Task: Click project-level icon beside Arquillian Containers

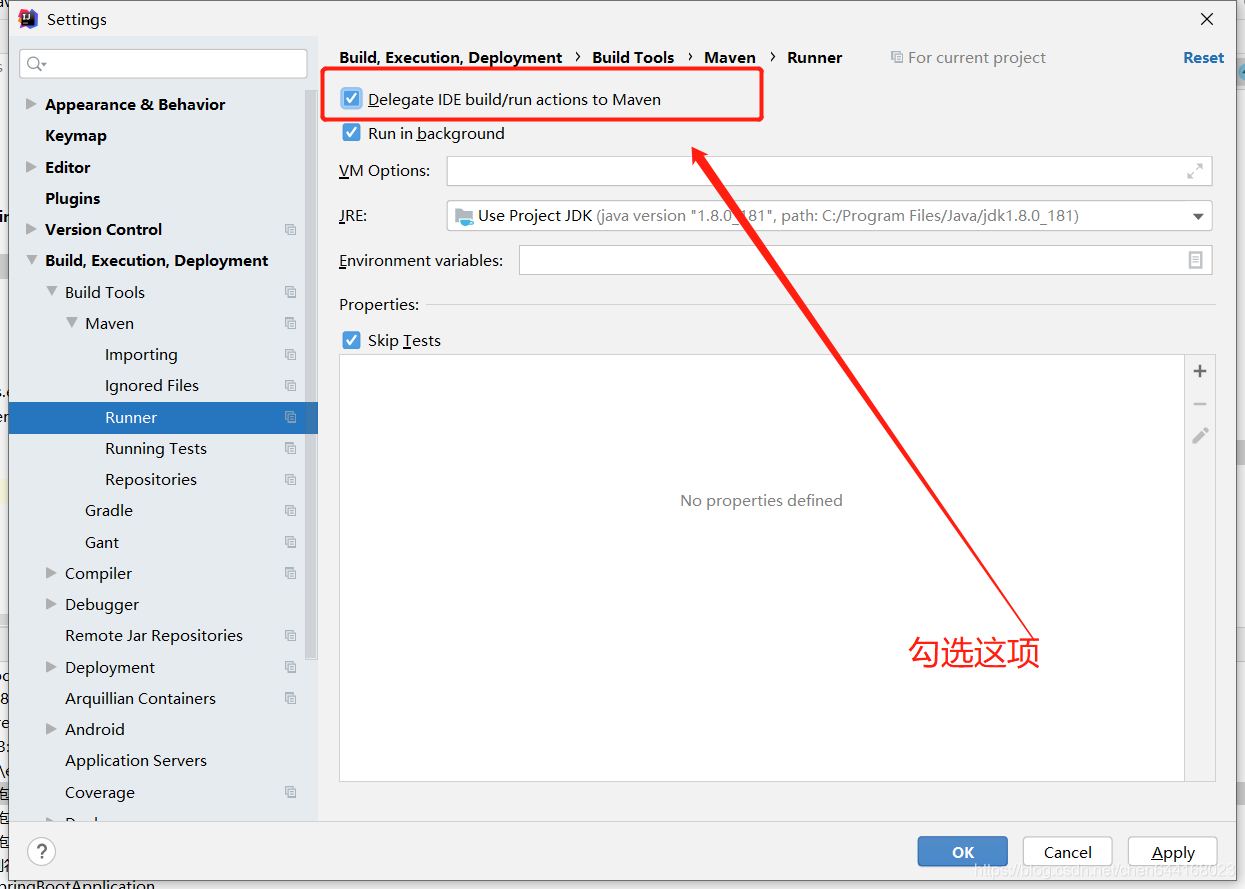Action: pos(290,698)
